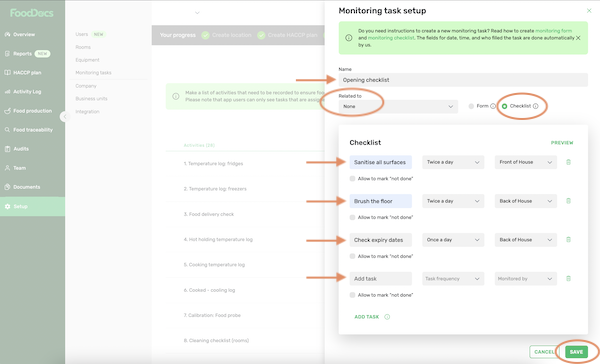
Task: Click the Form info icon
Action: click(x=493, y=106)
